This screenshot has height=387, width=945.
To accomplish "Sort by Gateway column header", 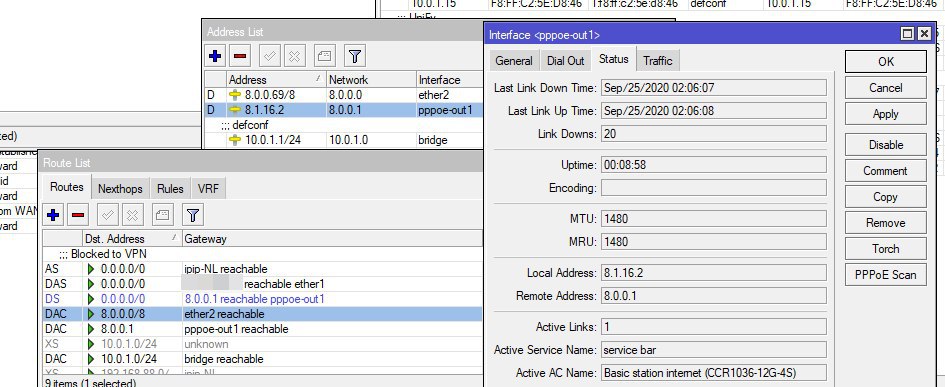I will coord(332,239).
